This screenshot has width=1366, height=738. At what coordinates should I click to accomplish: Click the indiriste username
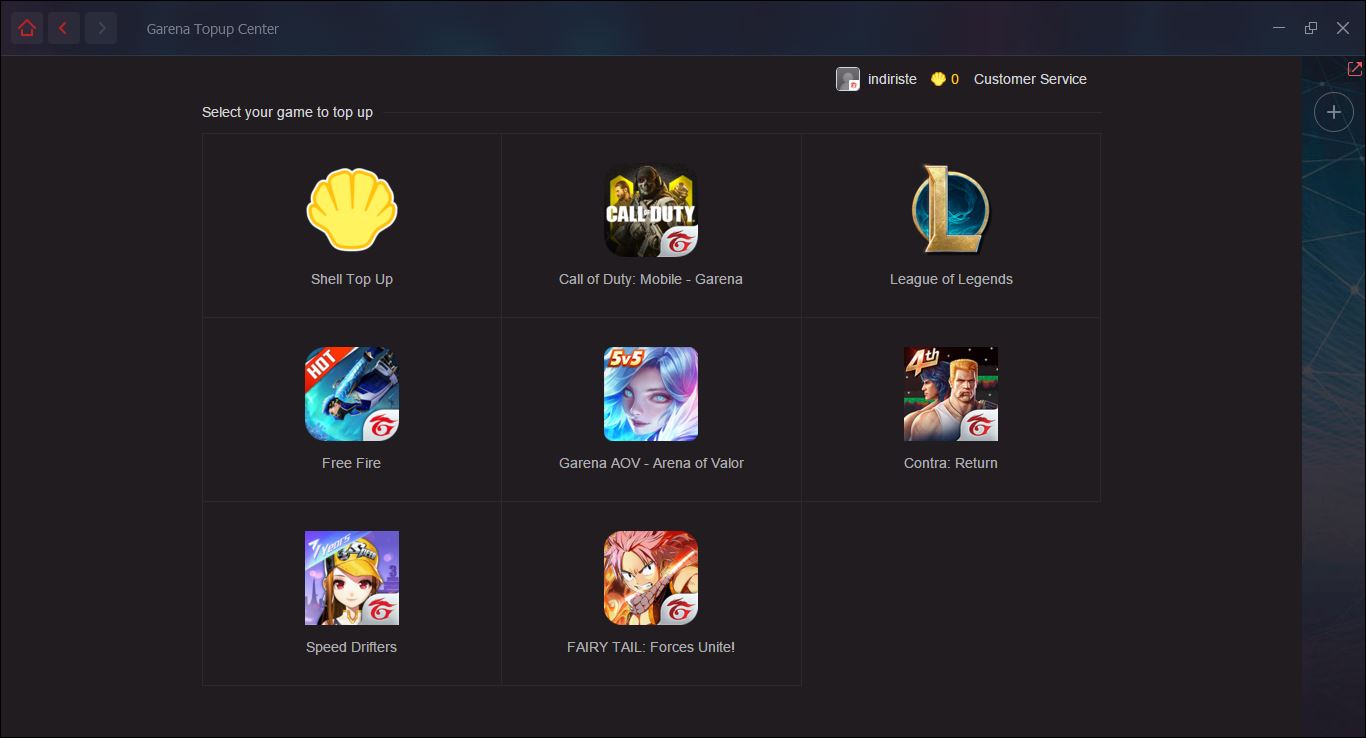pos(892,79)
